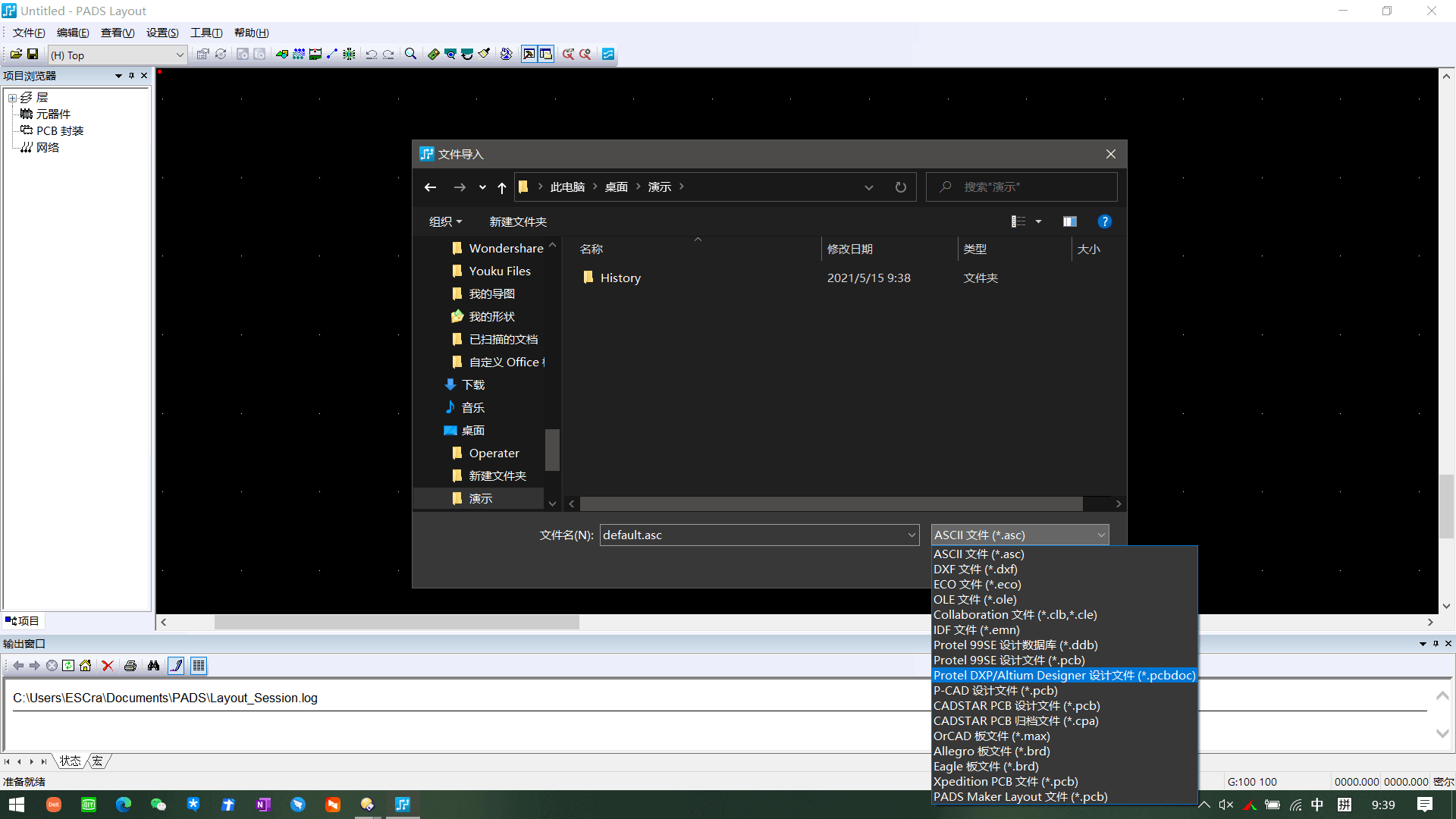Click the output window print icon
The height and width of the screenshot is (819, 1456).
130,665
